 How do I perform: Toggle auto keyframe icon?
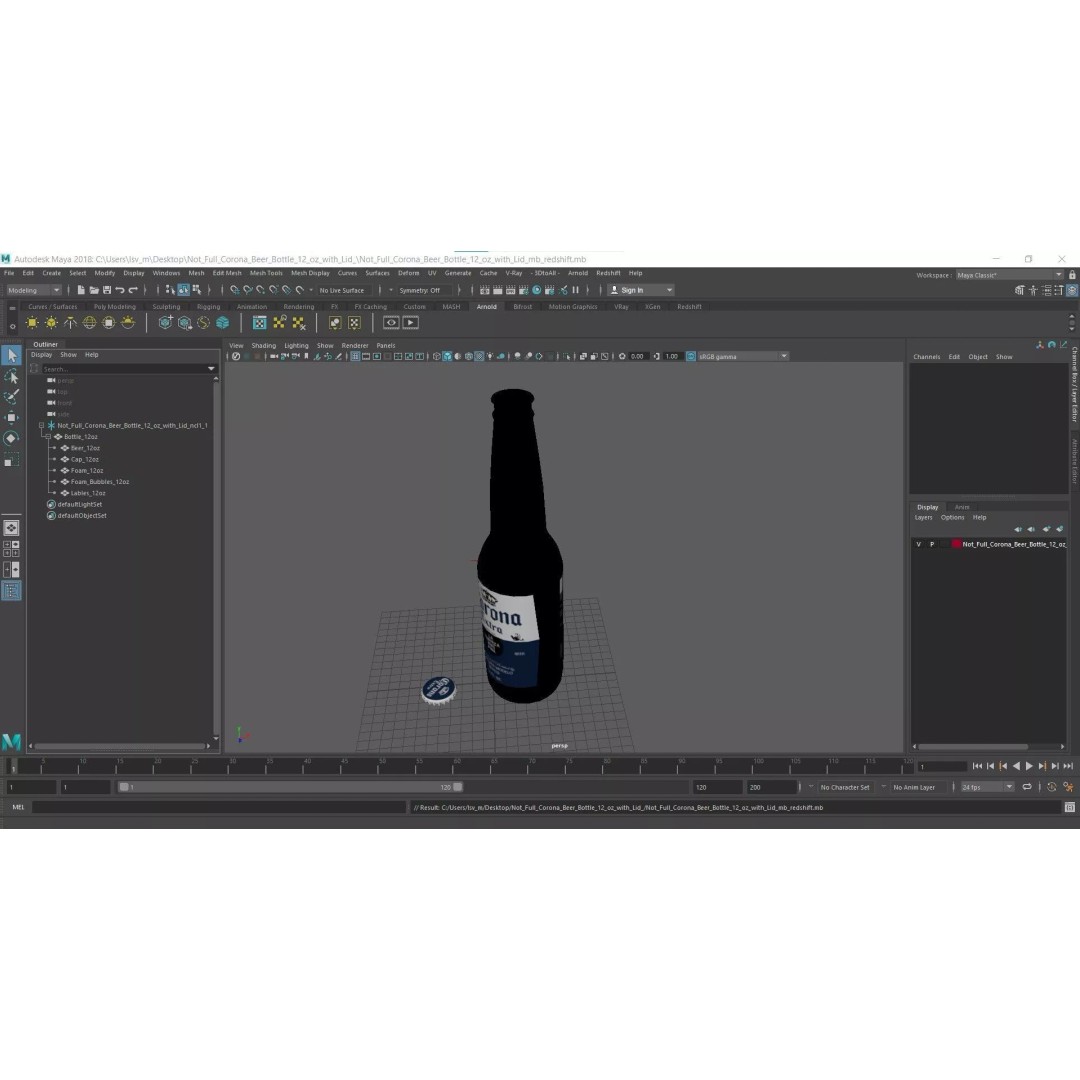(1052, 787)
